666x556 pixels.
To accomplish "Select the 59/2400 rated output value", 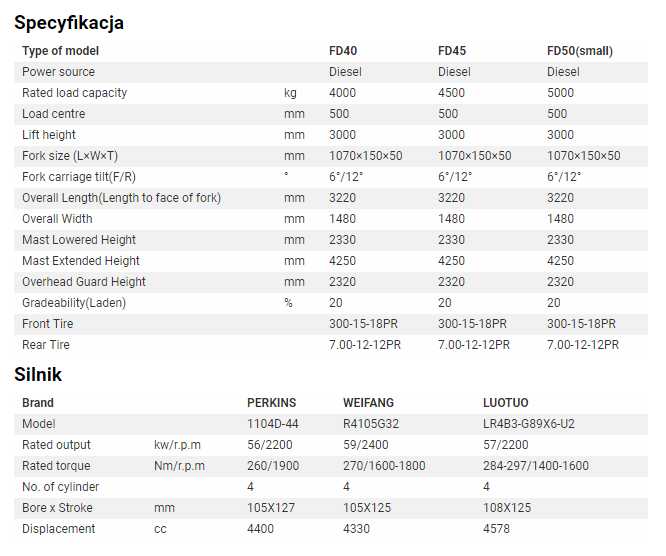I will 366,445.
